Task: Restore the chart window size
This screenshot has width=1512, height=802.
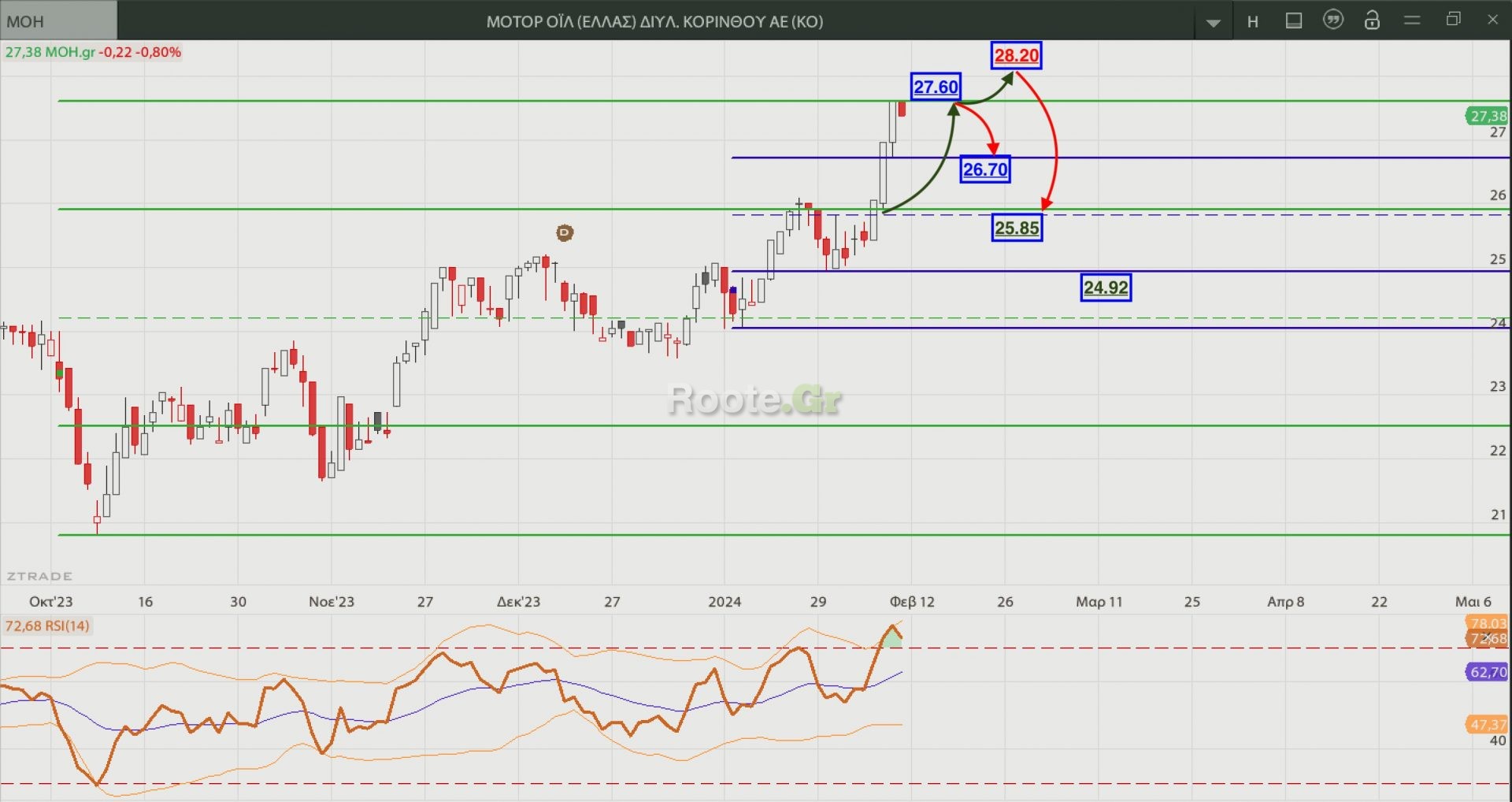Action: pyautogui.click(x=1454, y=20)
